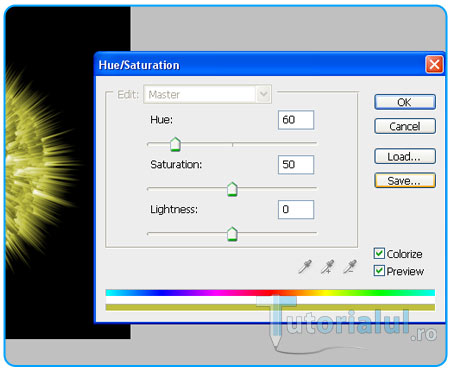Screen dimensions: 450x370
Task: Click the Hue value field showing 60
Action: (x=296, y=120)
